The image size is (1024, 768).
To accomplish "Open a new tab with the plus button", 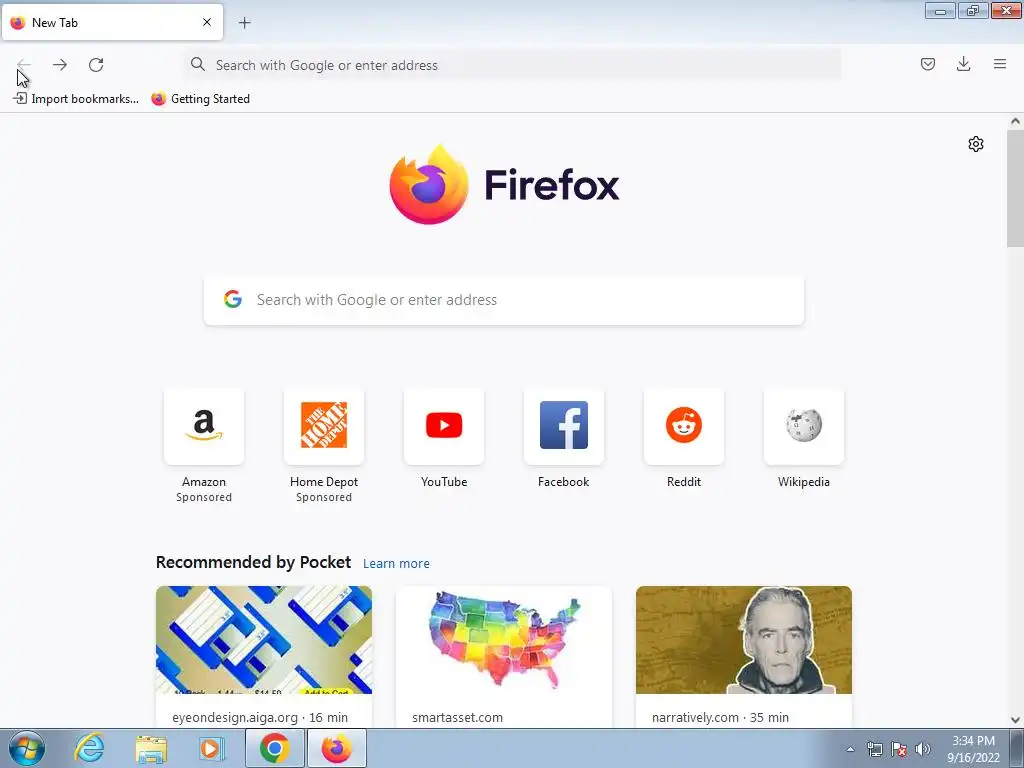I will pos(244,23).
